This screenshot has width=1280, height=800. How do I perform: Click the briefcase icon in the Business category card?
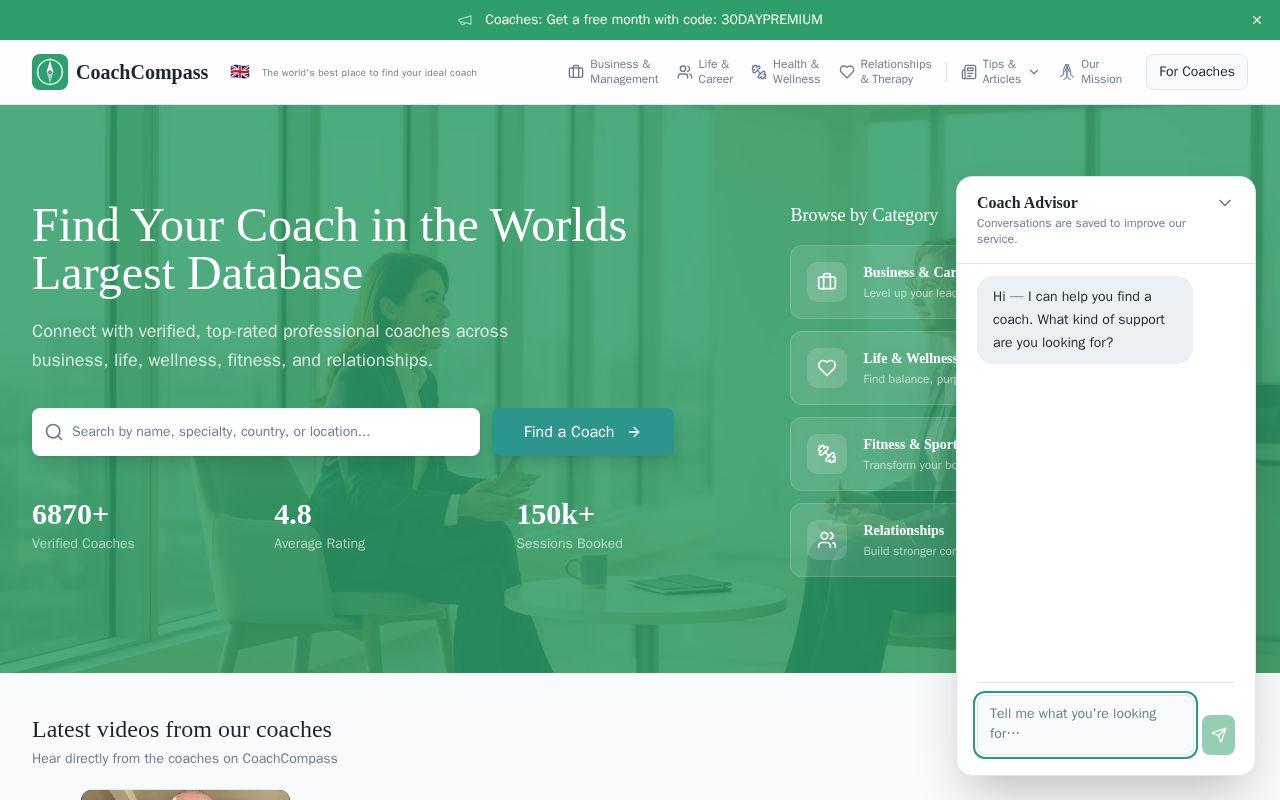[827, 282]
